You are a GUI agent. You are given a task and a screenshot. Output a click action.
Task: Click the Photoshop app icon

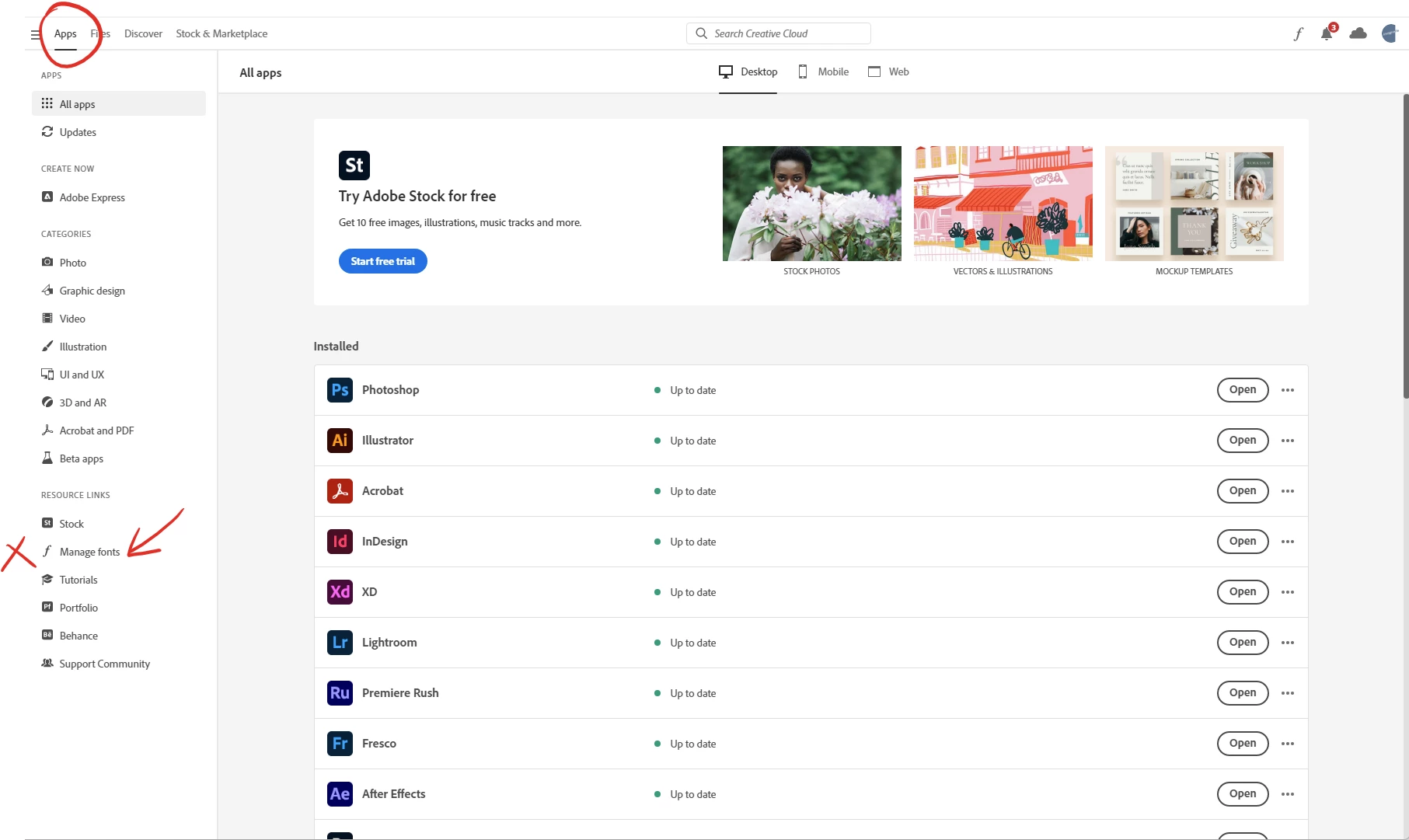point(340,390)
